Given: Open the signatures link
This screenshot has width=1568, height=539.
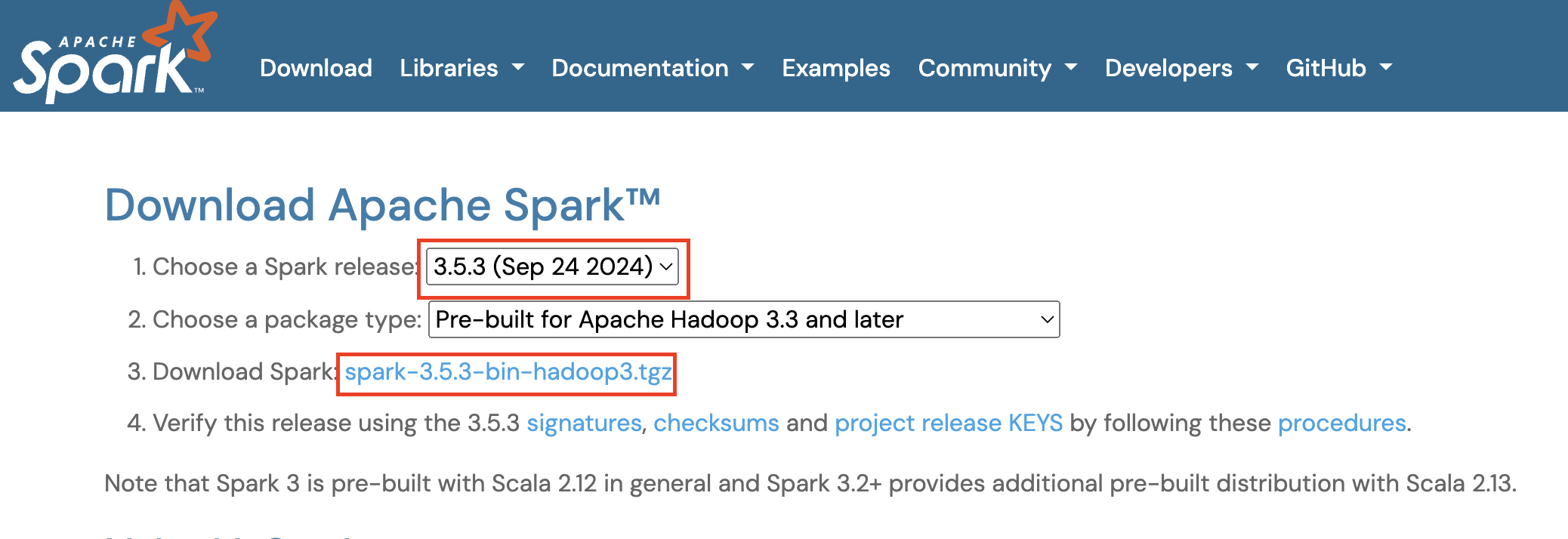Looking at the screenshot, I should click(x=584, y=423).
